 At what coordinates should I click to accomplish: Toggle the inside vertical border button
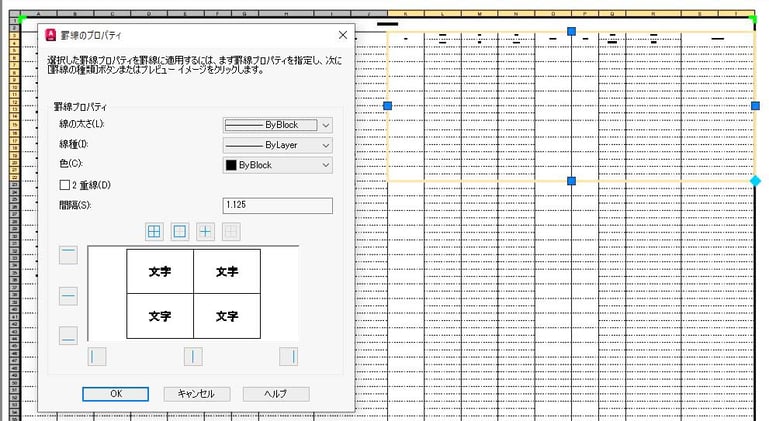pyautogui.click(x=193, y=357)
